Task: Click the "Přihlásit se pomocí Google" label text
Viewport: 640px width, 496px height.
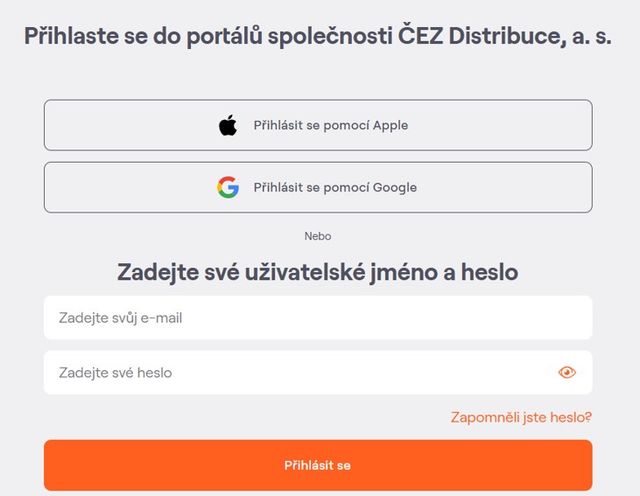Action: pyautogui.click(x=335, y=187)
